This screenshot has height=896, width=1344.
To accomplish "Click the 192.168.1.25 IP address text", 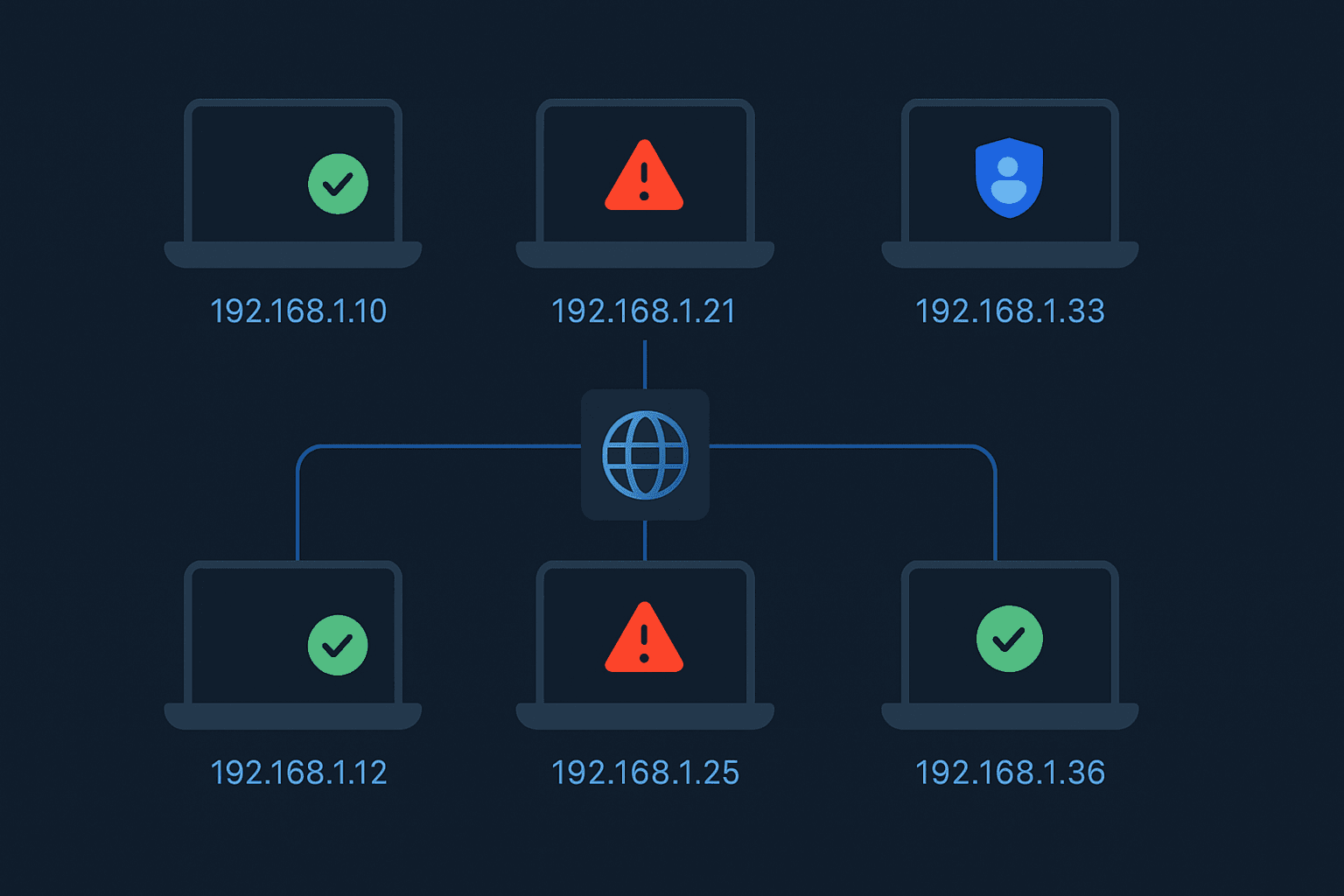I will tap(645, 773).
